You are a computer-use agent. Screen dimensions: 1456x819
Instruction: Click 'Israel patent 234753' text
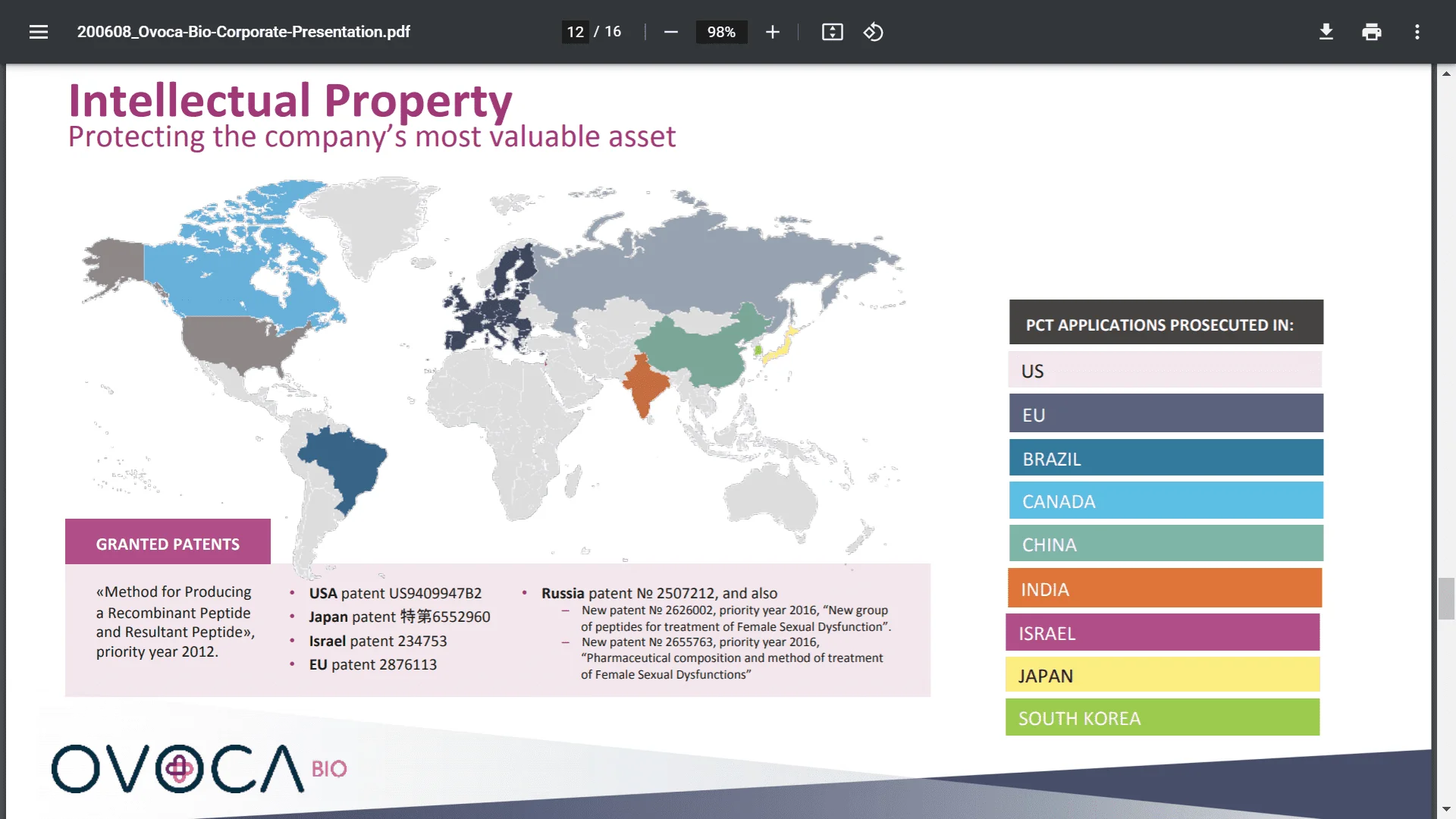pos(378,641)
